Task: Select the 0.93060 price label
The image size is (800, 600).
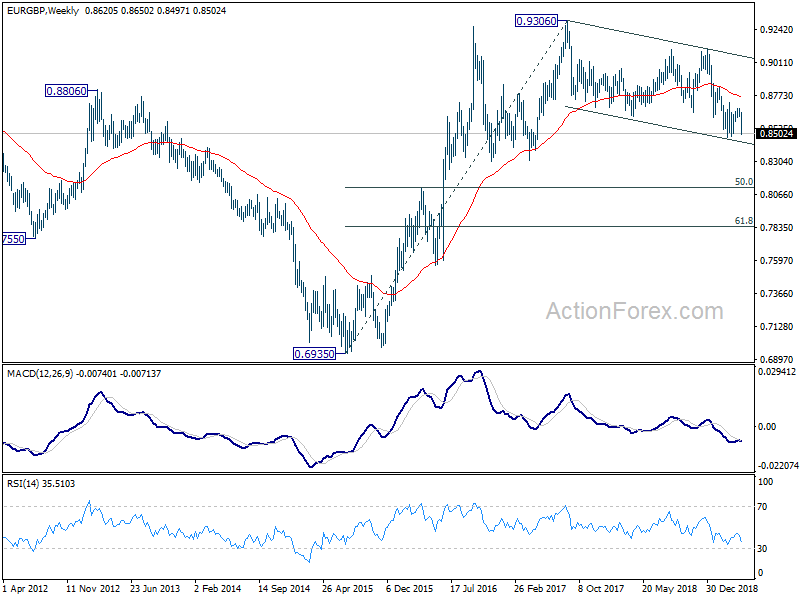Action: point(536,21)
